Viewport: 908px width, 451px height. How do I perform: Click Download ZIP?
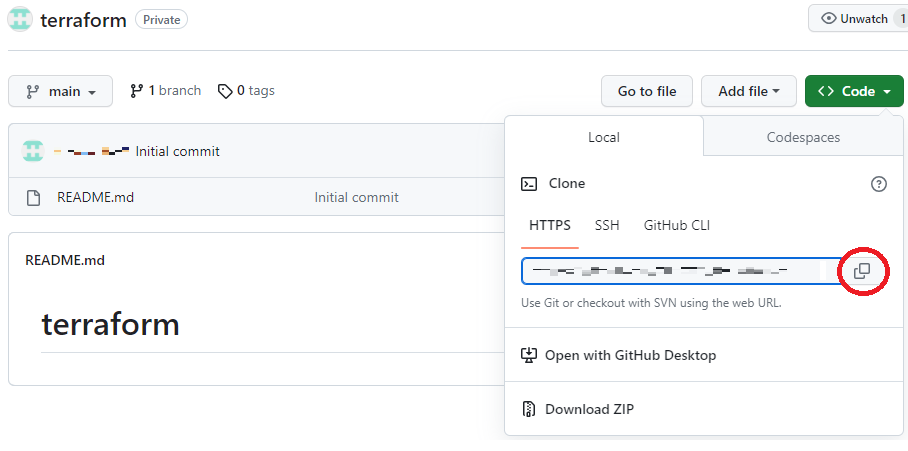click(578, 409)
